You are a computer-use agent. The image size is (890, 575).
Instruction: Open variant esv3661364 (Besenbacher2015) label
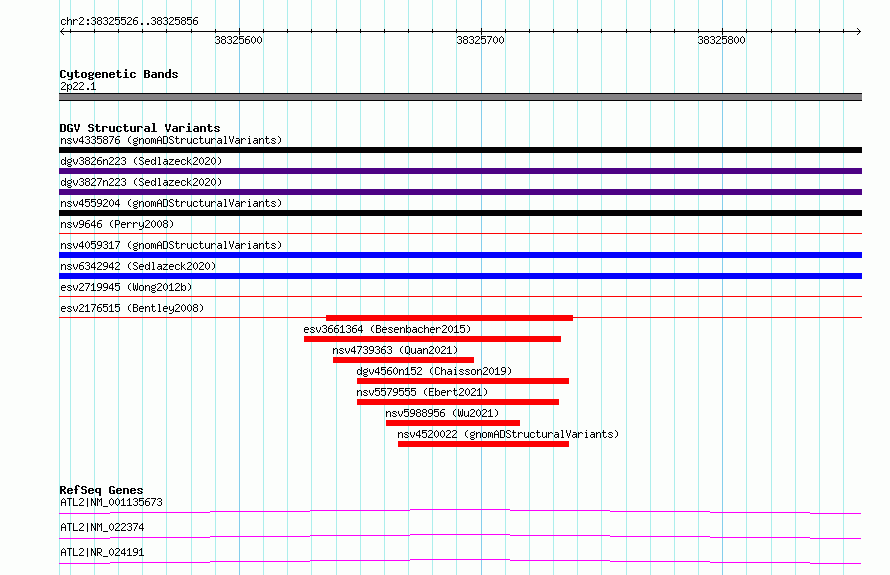387,329
